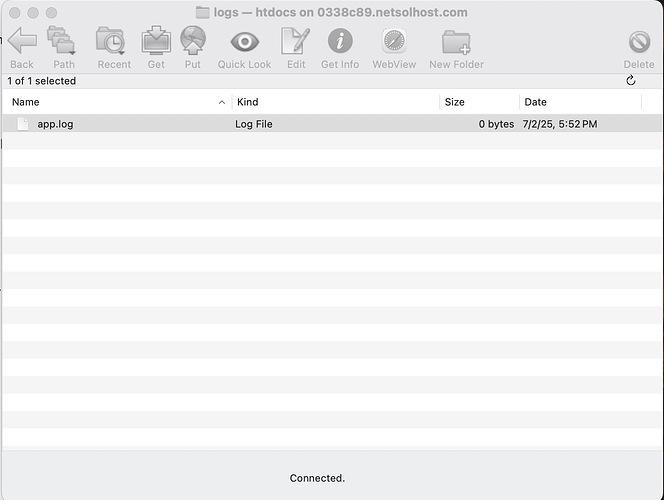Viewport: 664px width, 500px height.
Task: Create a New Folder via toolbar icon
Action: click(x=456, y=42)
